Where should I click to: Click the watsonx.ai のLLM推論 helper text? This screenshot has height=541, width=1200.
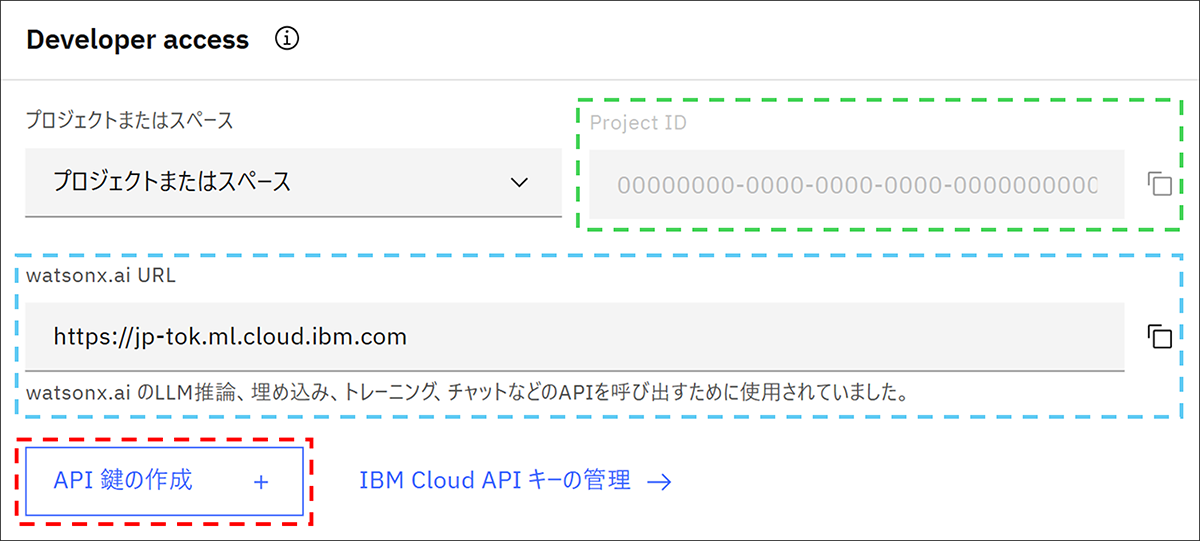[467, 391]
